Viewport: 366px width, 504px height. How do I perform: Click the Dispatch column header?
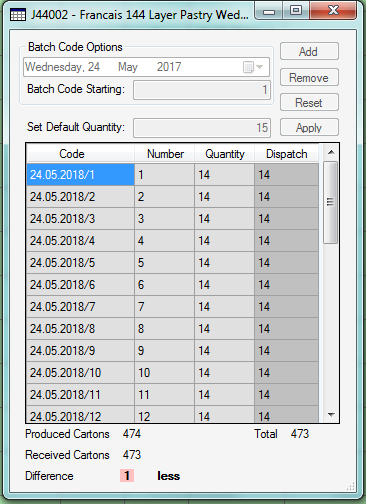(x=287, y=154)
